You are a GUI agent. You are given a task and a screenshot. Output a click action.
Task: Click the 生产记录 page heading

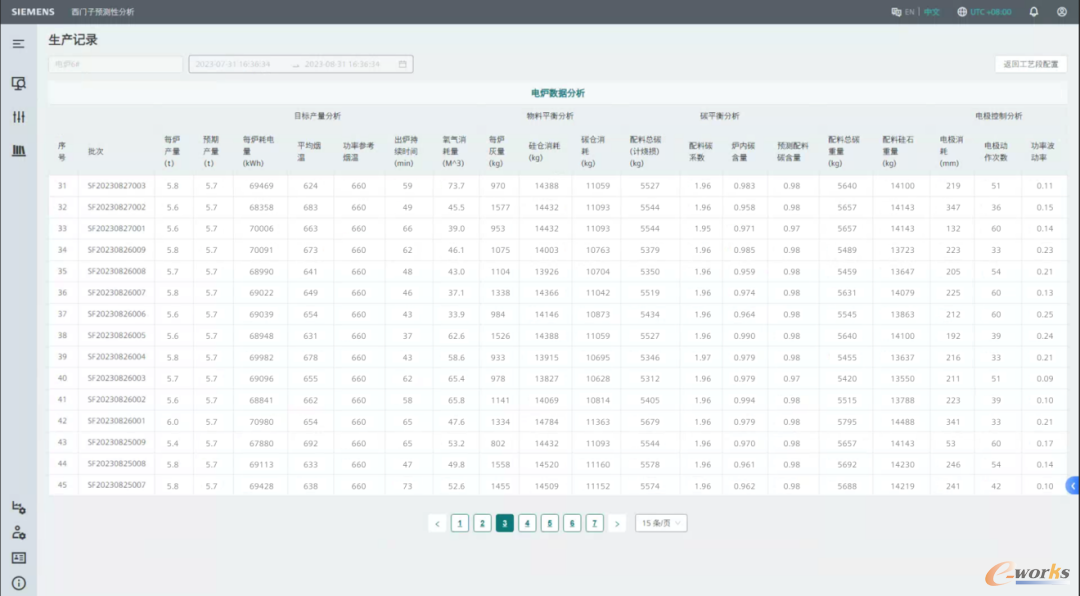coord(73,40)
